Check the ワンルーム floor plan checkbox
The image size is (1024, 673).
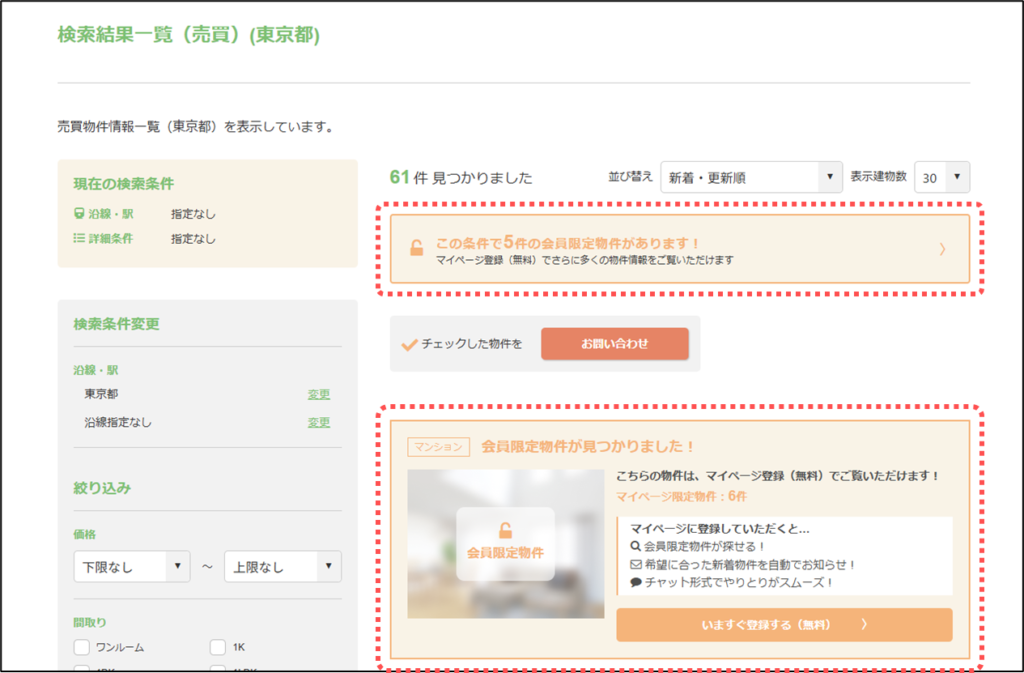tap(82, 647)
